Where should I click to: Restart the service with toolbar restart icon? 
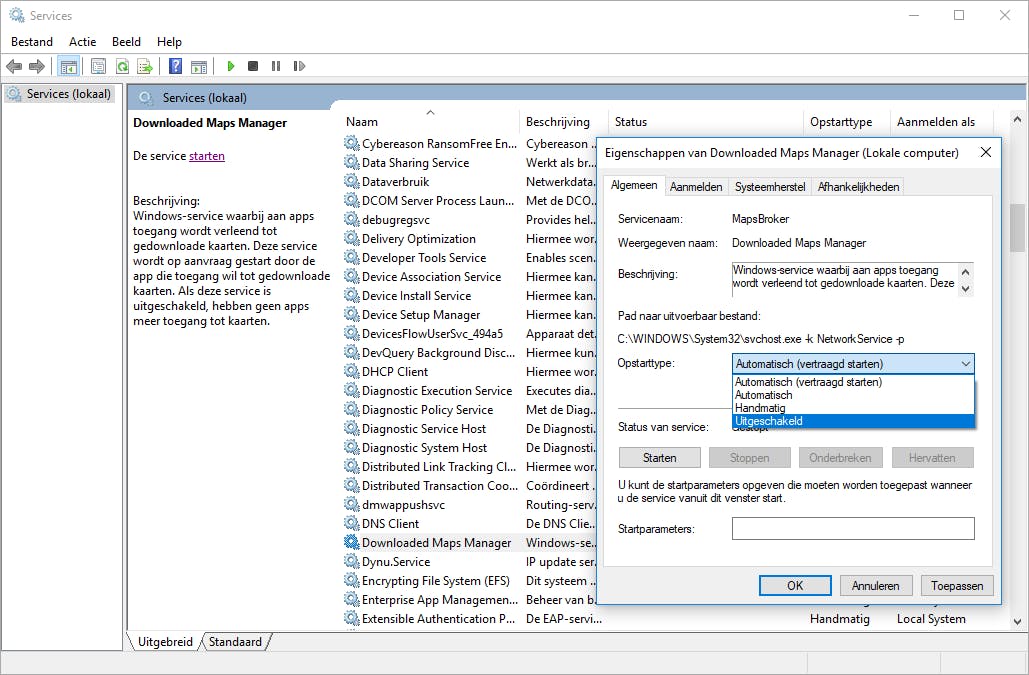[299, 66]
